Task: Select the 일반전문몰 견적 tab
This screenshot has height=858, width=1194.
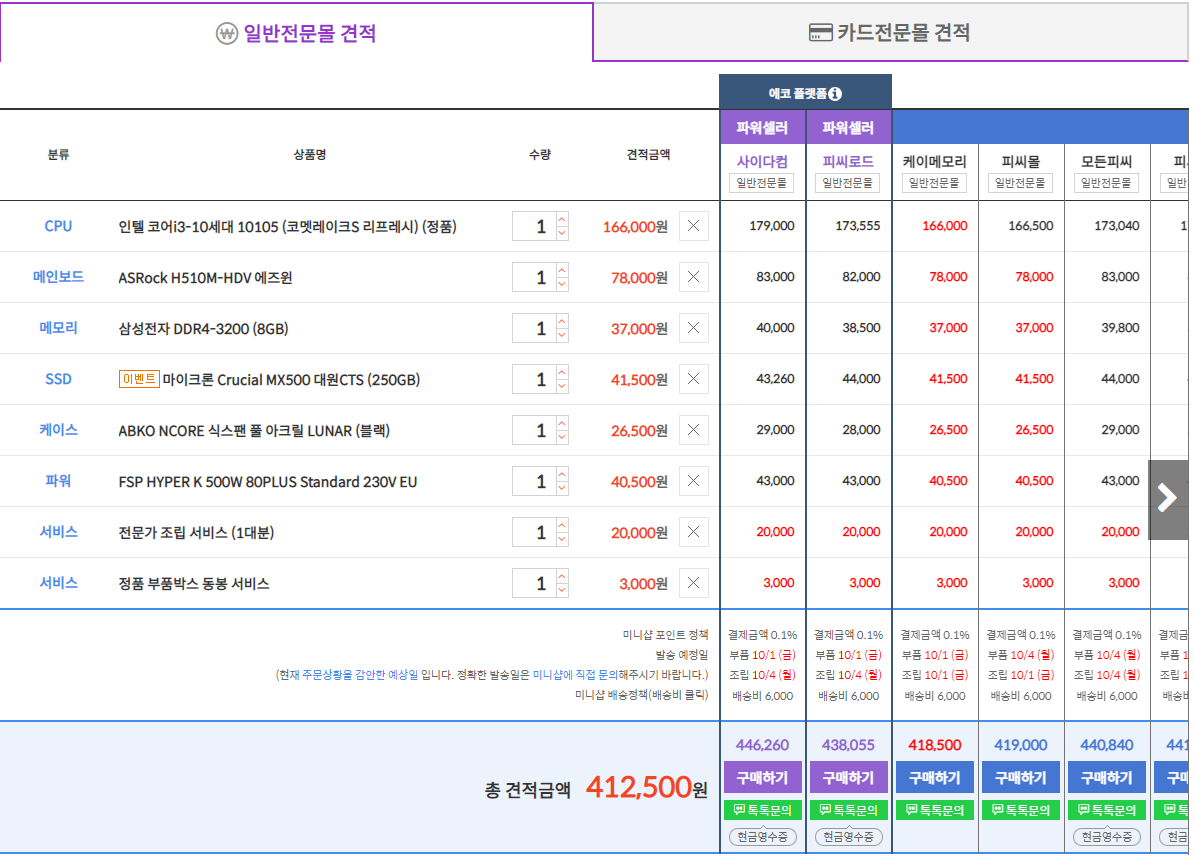Action: coord(296,33)
